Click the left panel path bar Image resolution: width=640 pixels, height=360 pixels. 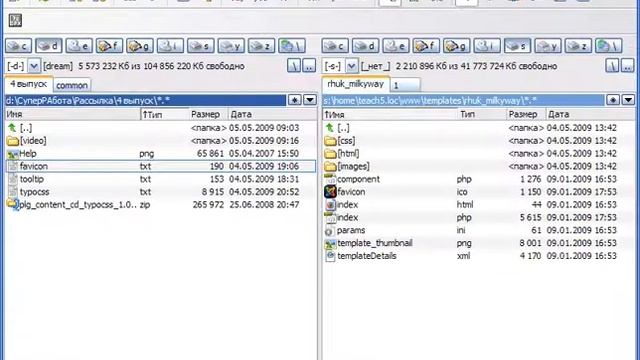tap(145, 100)
